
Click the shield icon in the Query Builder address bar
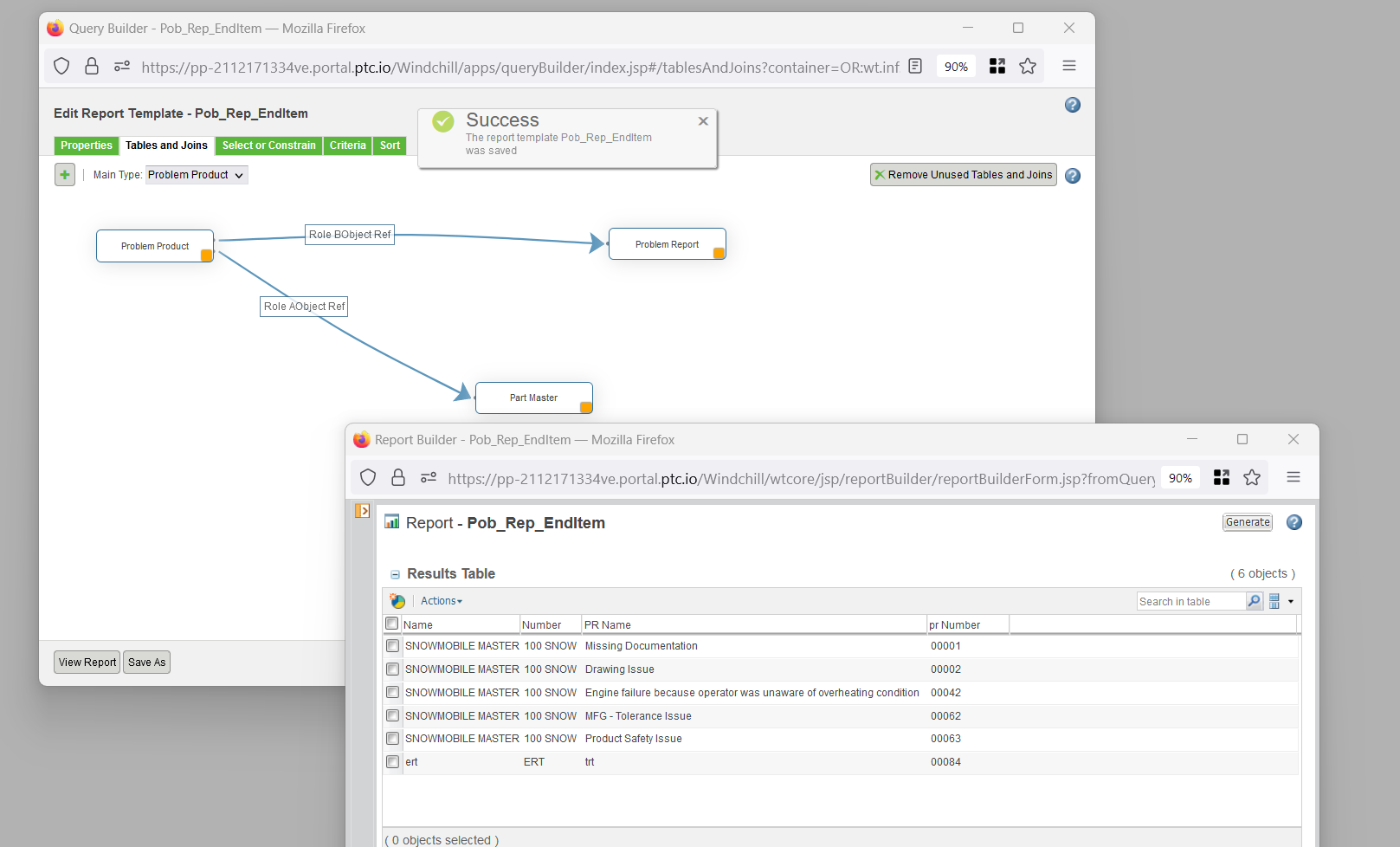point(61,66)
